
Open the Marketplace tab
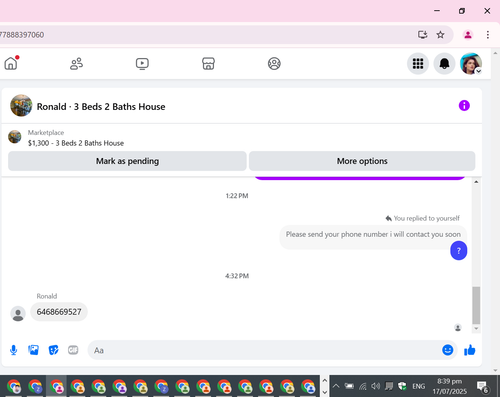[208, 64]
